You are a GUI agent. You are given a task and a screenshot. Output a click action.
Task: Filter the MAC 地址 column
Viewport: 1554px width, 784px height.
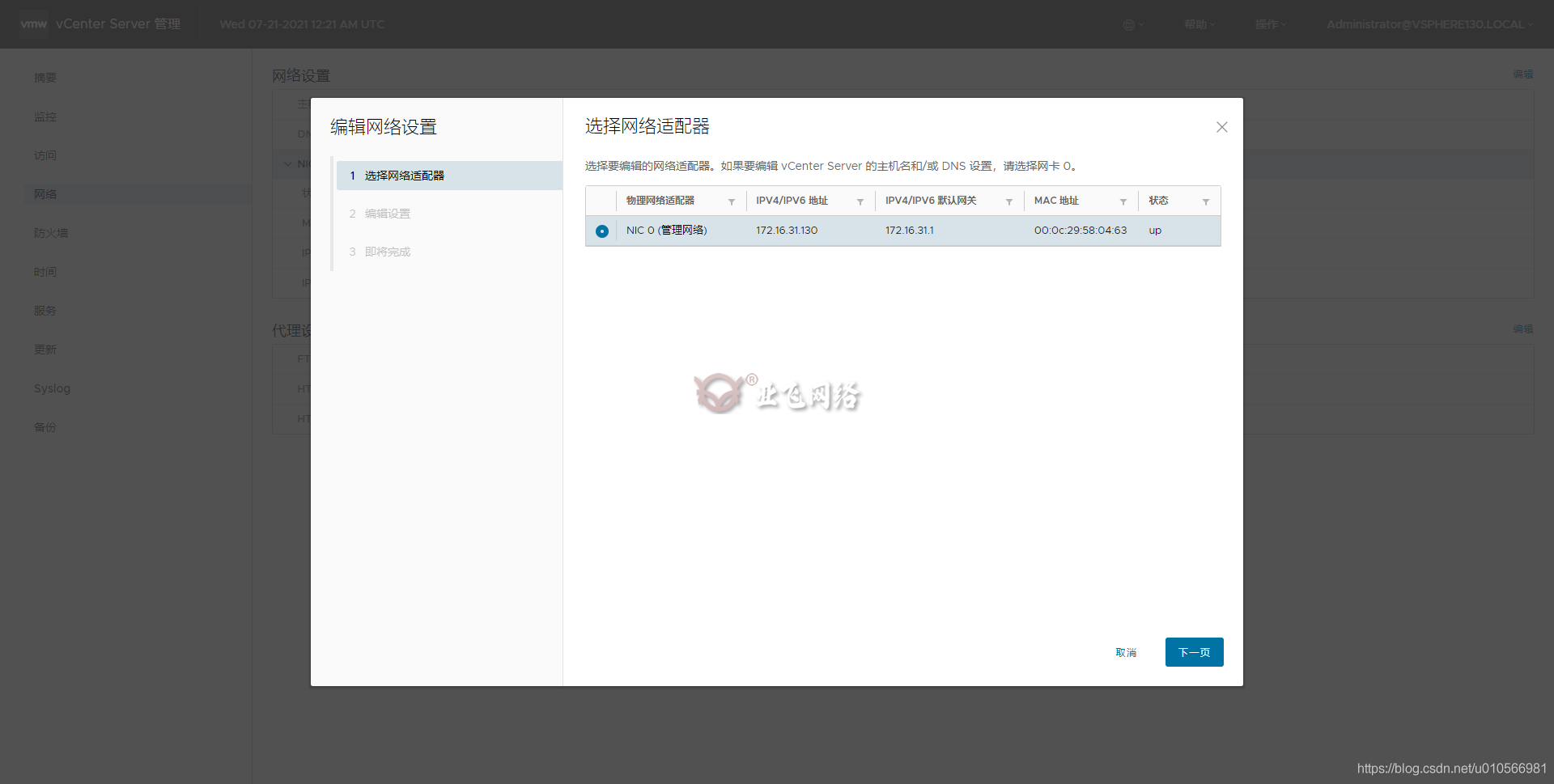pyautogui.click(x=1123, y=201)
